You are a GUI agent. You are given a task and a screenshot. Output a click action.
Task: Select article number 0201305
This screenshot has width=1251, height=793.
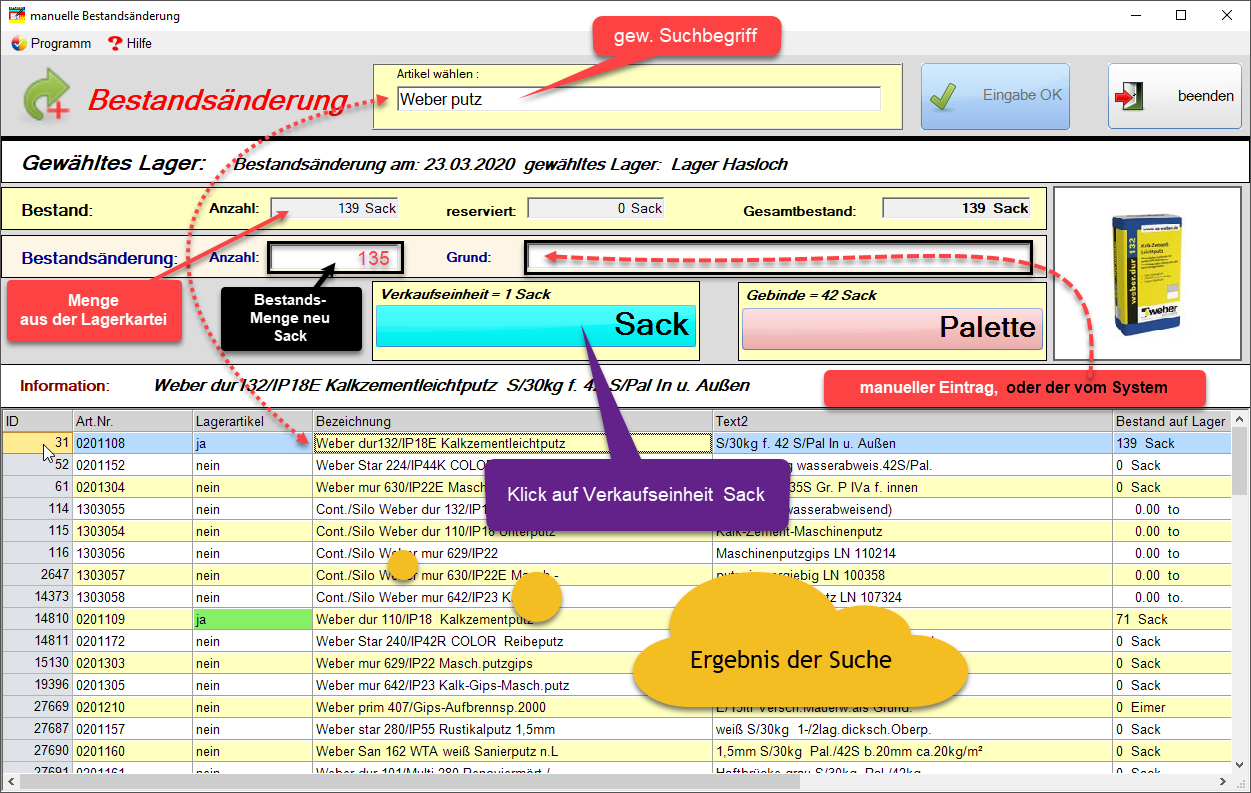pos(133,685)
